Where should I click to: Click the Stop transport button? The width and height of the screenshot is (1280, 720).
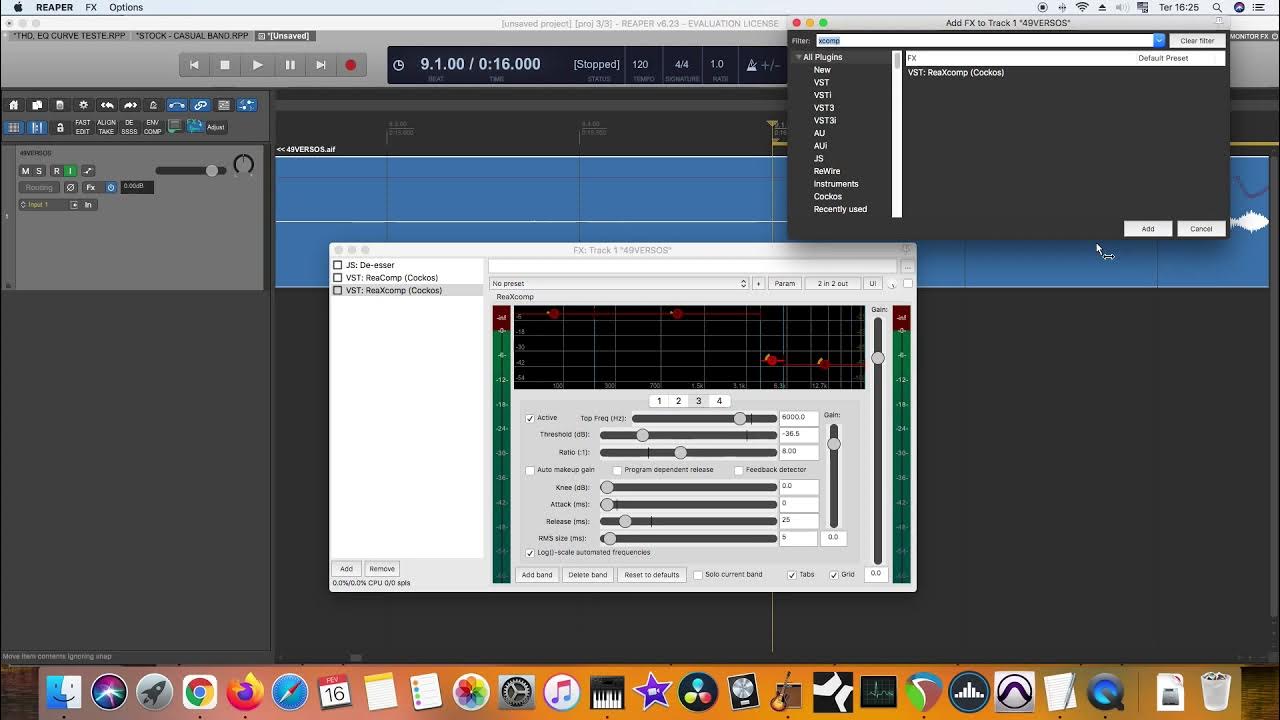coord(225,65)
